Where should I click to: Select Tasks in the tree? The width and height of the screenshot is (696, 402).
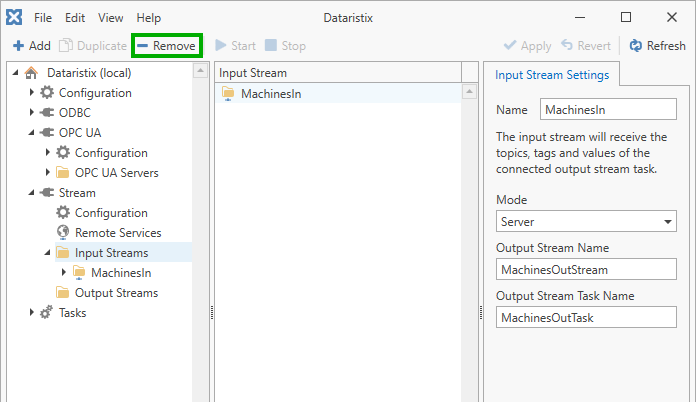72,312
